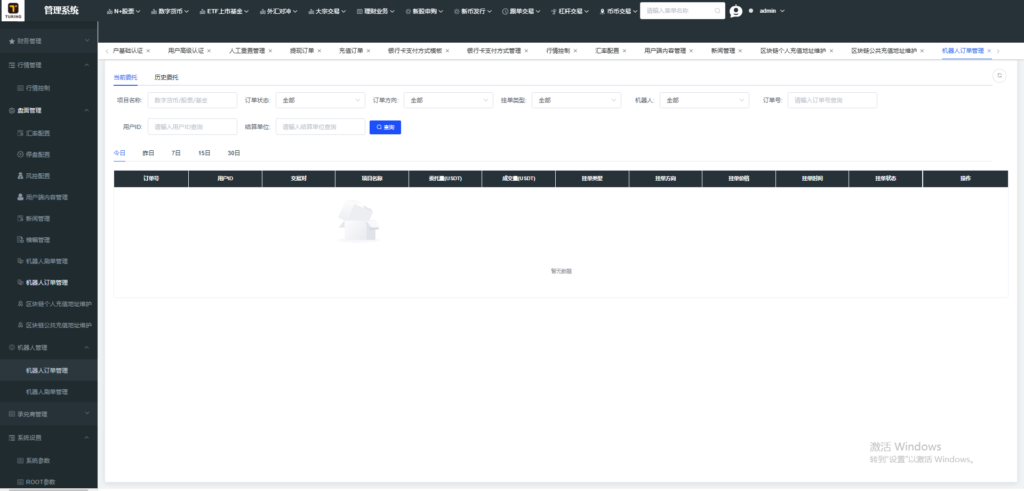Select the 15日 date range tab
The width and height of the screenshot is (1024, 491).
204,153
